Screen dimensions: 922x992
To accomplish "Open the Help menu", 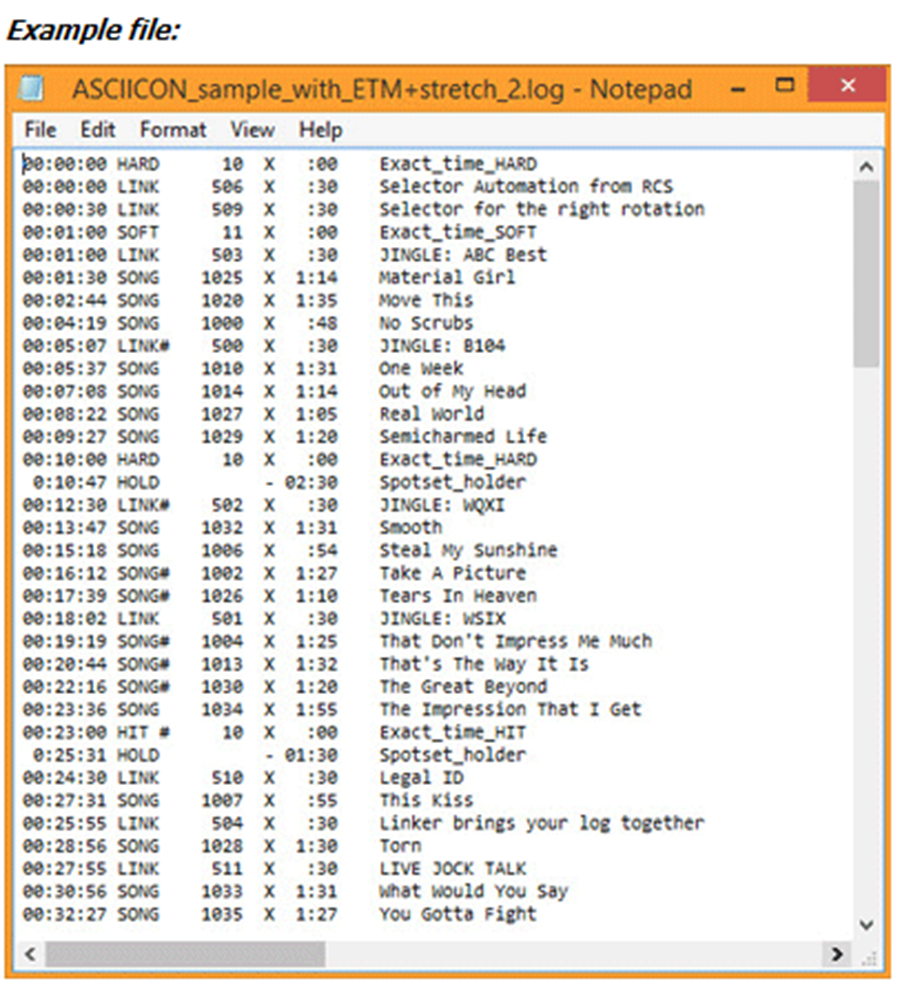I will [x=320, y=130].
